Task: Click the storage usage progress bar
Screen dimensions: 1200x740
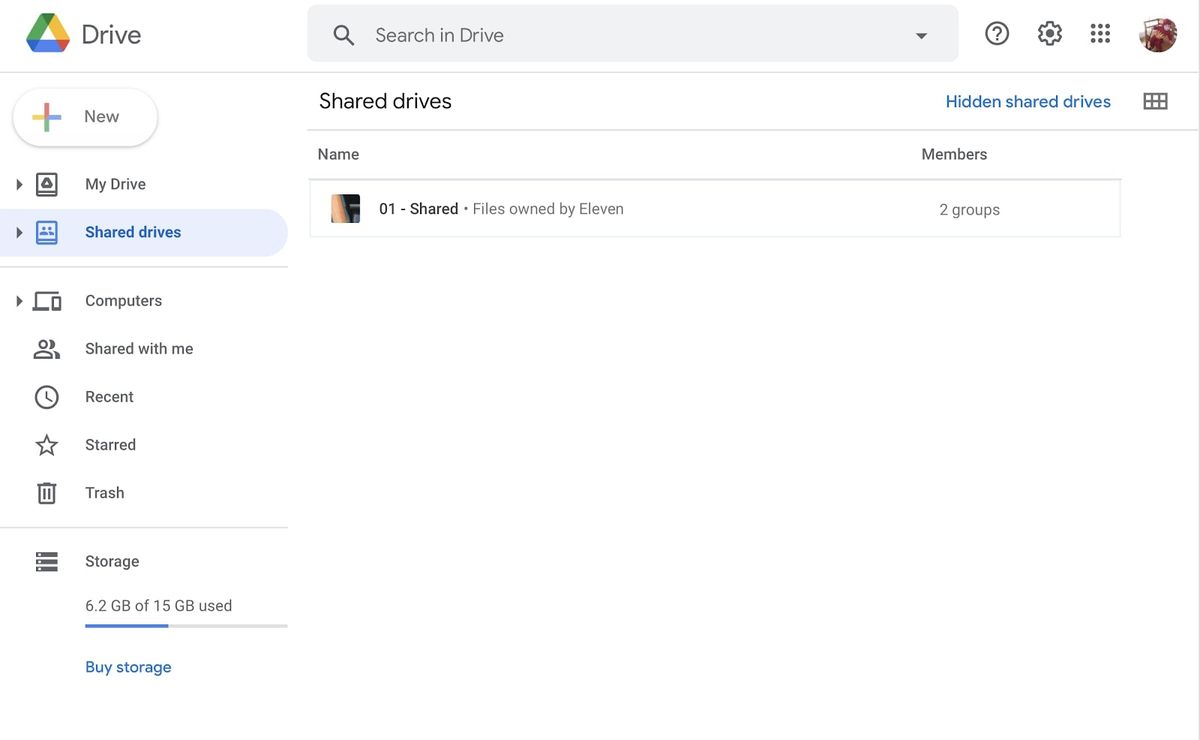Action: 185,625
